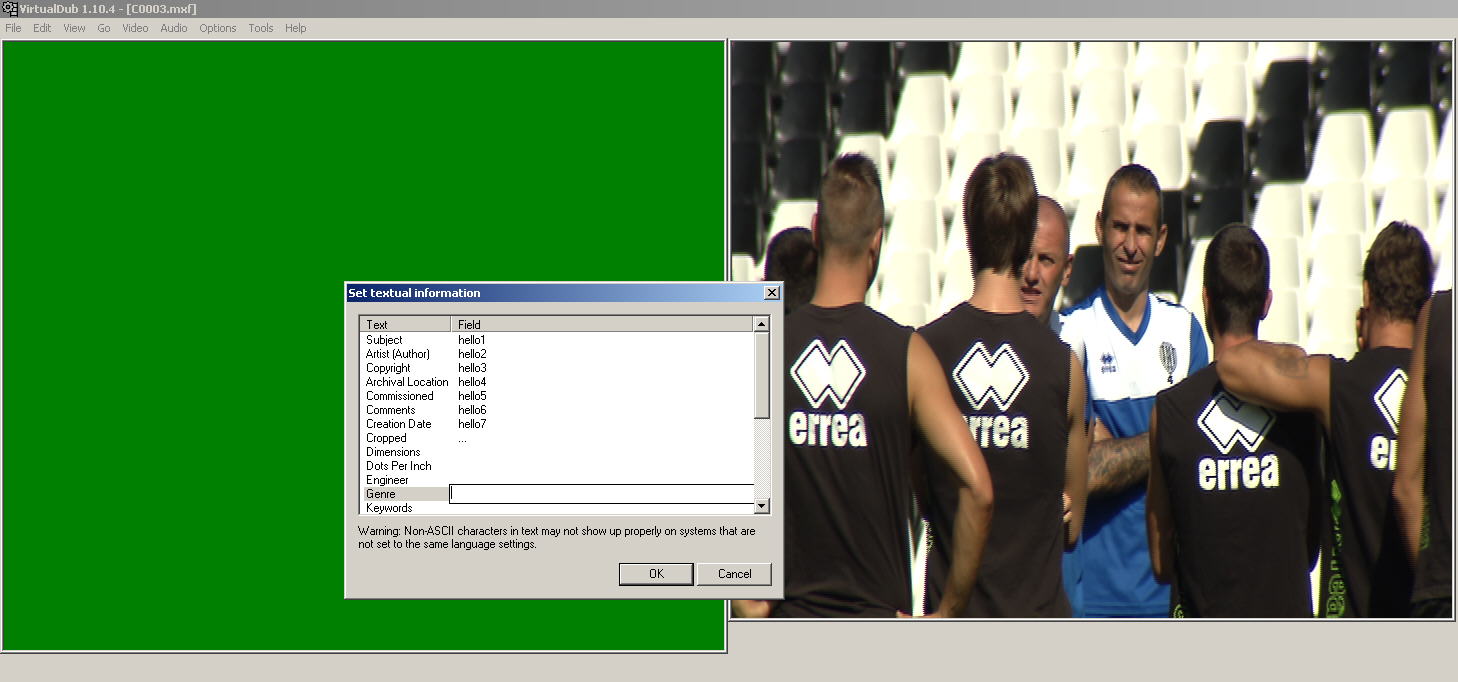Open the File menu
The height and width of the screenshot is (682, 1458).
pyautogui.click(x=13, y=28)
